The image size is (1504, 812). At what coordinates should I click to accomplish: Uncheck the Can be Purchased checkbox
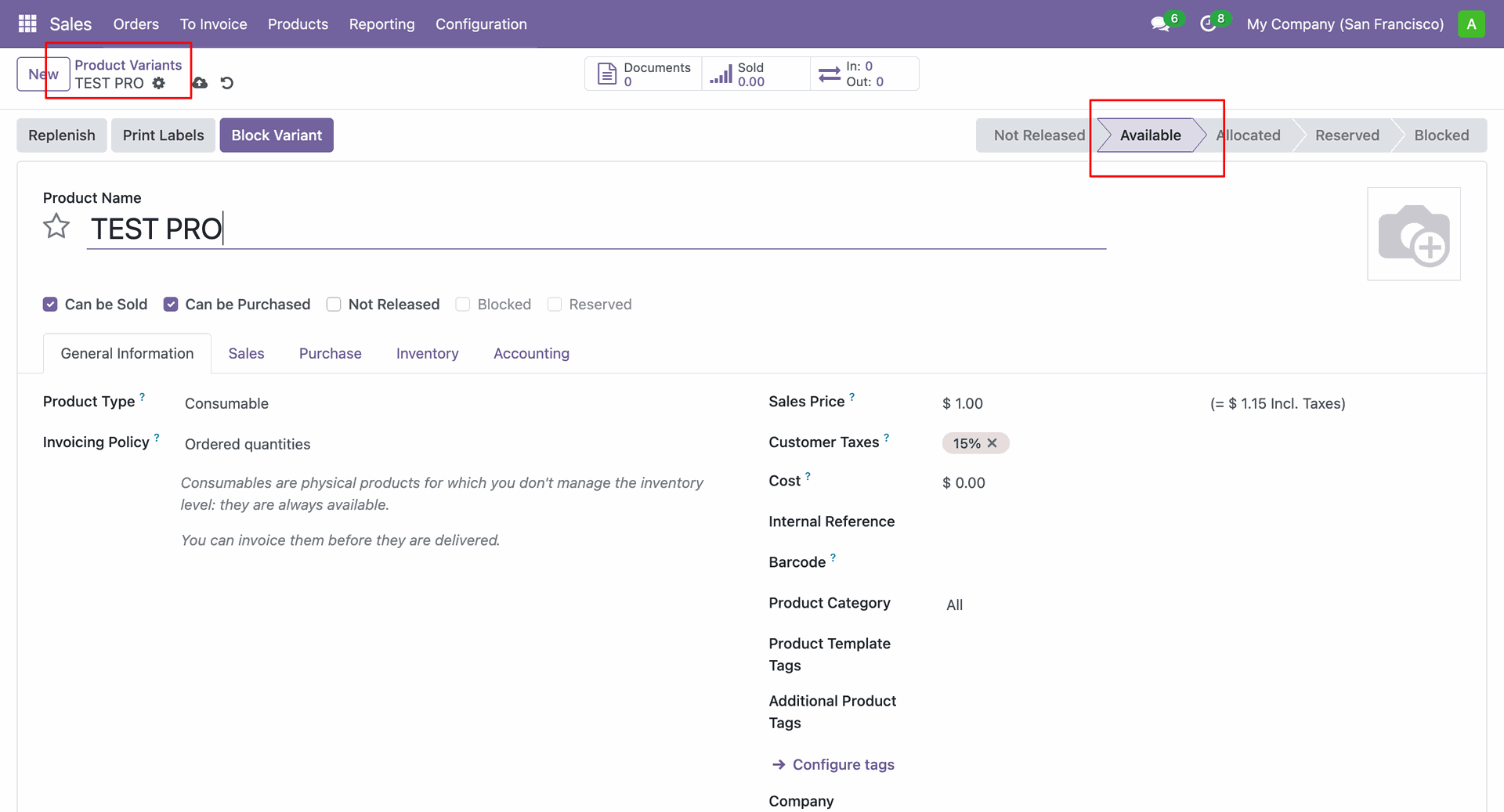(171, 305)
